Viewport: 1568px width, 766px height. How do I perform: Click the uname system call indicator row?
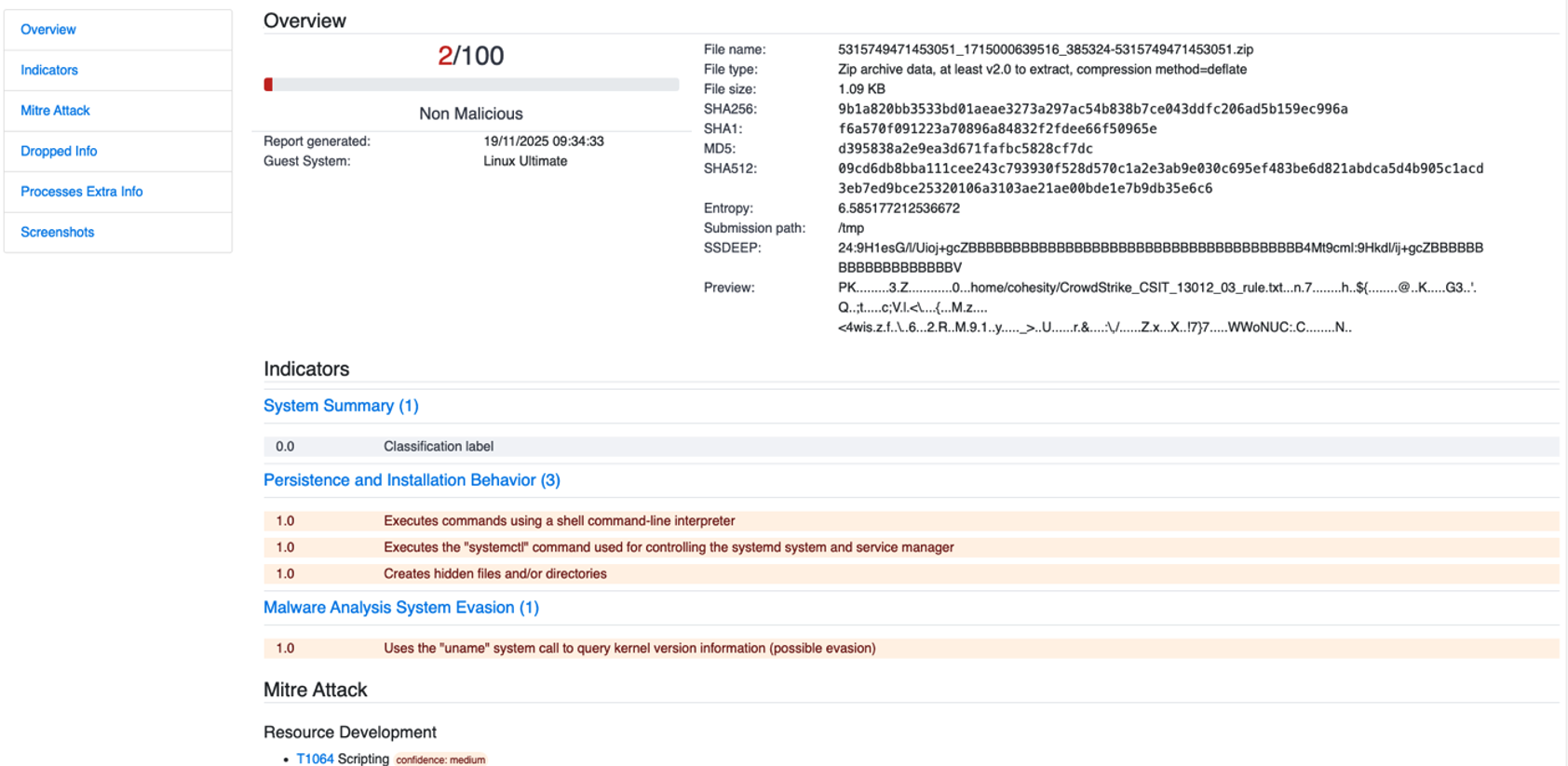(x=629, y=649)
